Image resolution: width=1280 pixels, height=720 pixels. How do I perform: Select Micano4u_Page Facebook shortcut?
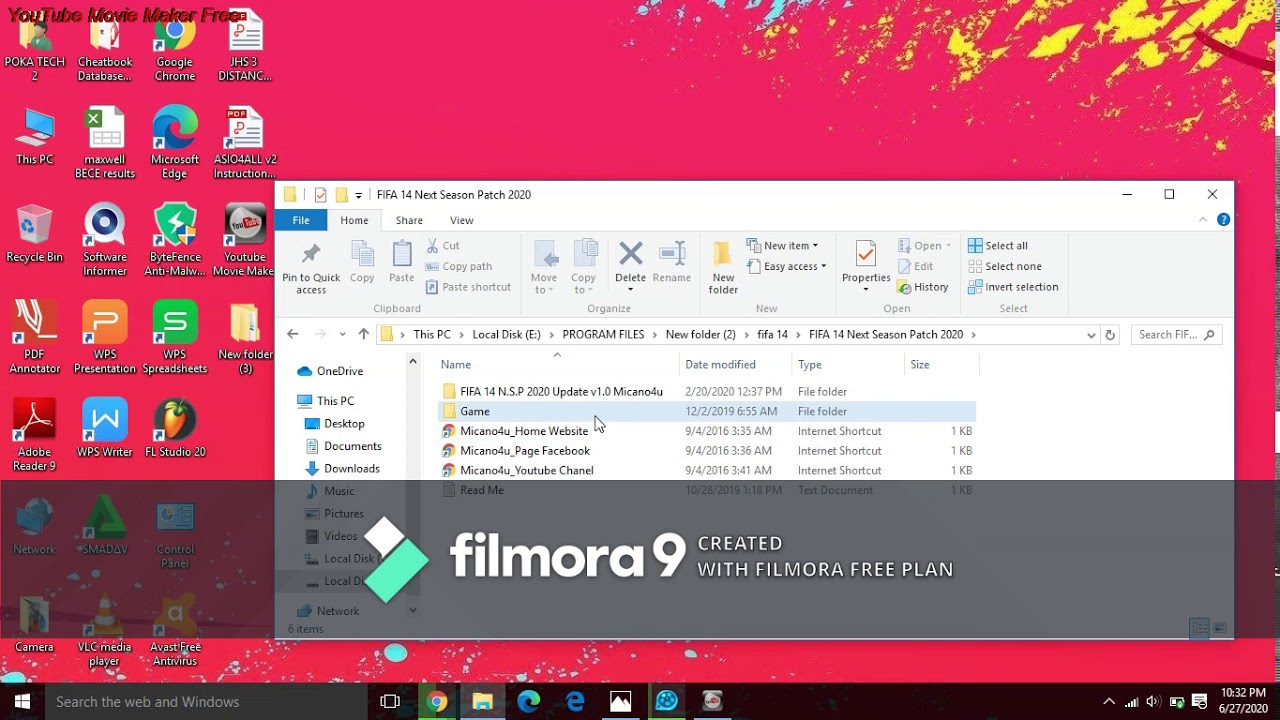[706, 451]
